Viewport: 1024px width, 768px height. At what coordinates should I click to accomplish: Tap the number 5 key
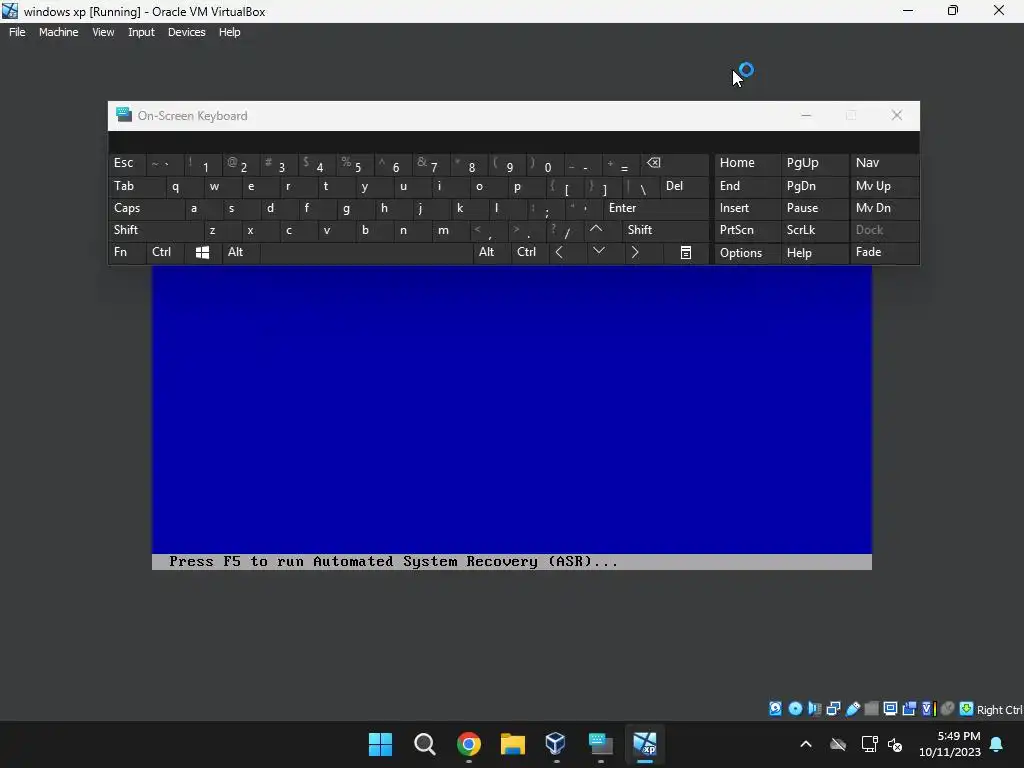pyautogui.click(x=355, y=165)
